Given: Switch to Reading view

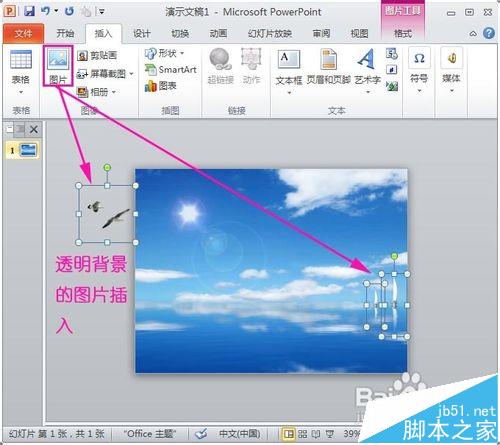Looking at the screenshot, I should tap(316, 434).
